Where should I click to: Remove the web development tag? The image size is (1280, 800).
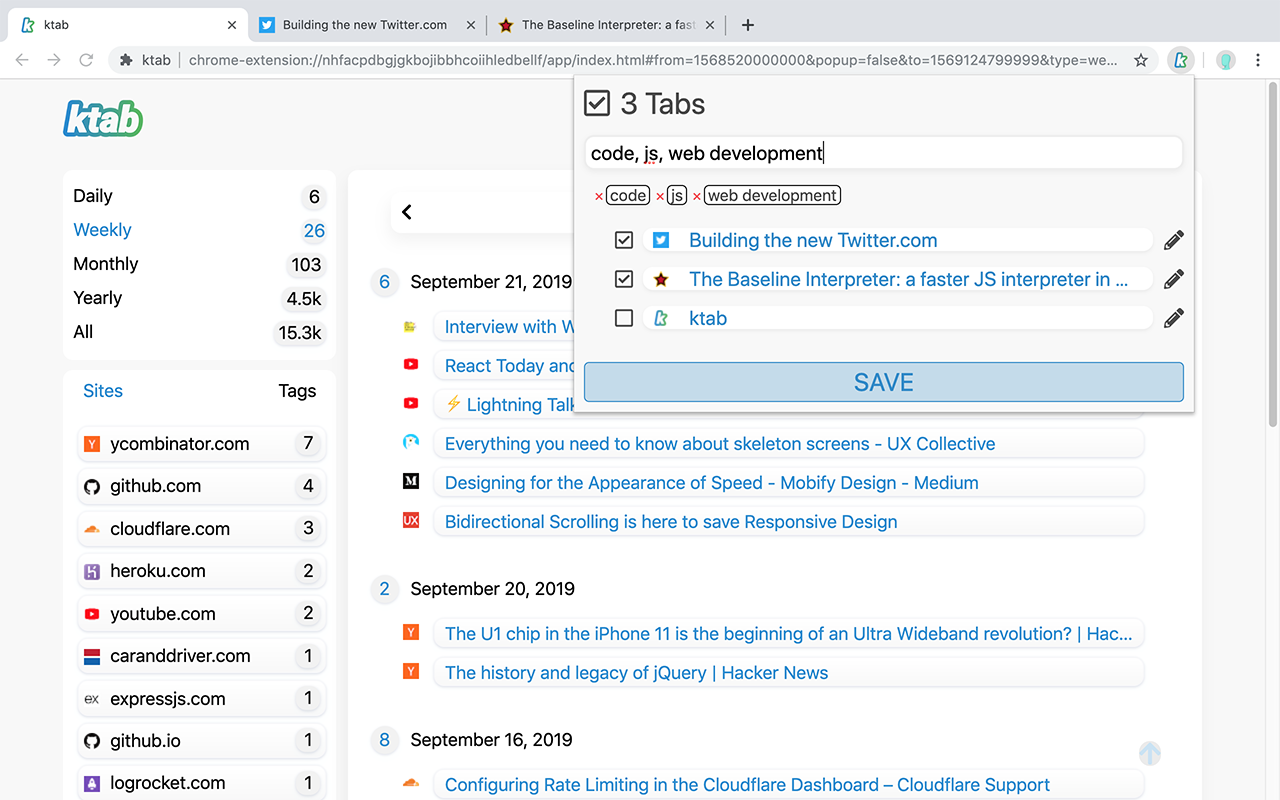pyautogui.click(x=697, y=196)
